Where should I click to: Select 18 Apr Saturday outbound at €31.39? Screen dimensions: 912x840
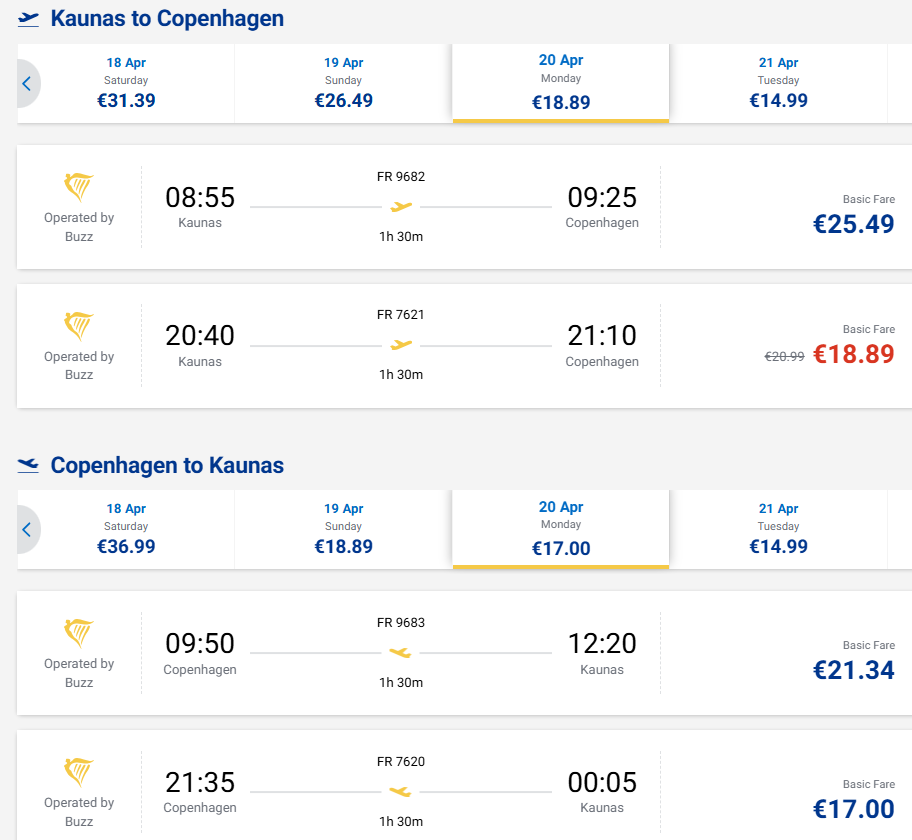[x=126, y=83]
